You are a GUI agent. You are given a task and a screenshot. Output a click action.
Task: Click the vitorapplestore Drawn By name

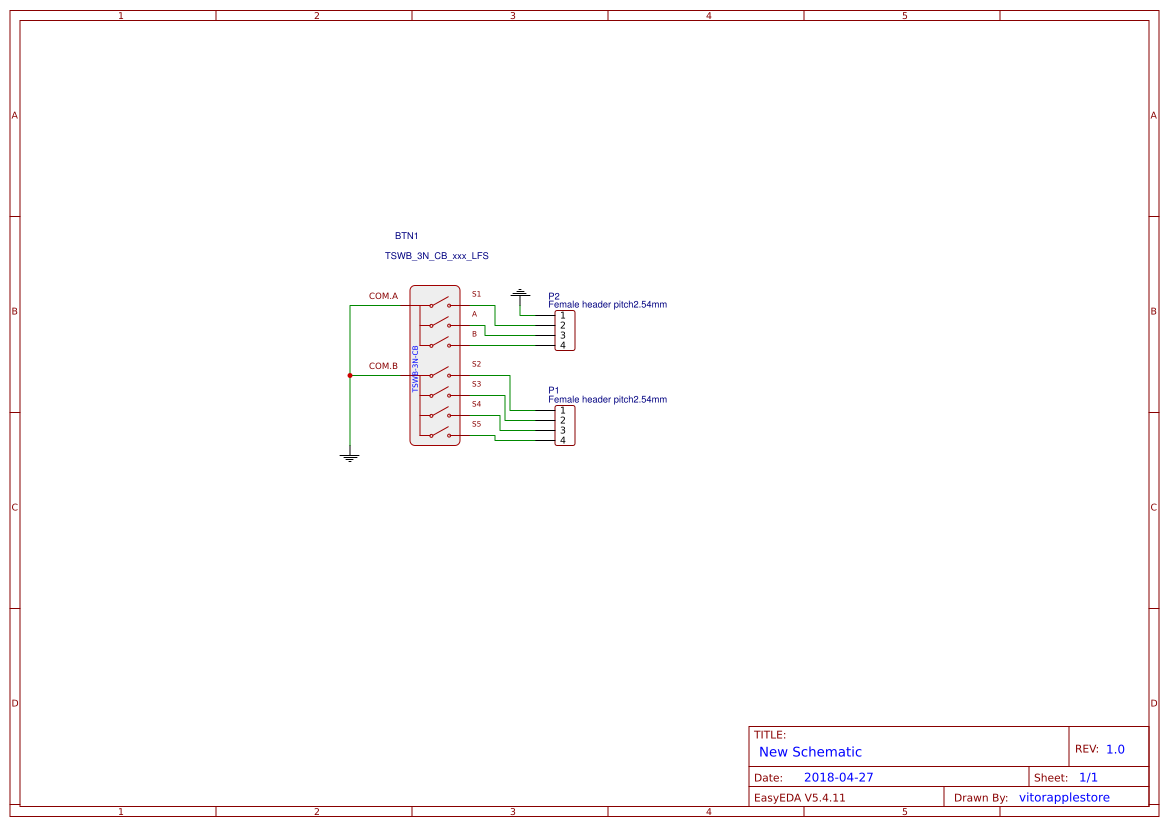pyautogui.click(x=1063, y=797)
